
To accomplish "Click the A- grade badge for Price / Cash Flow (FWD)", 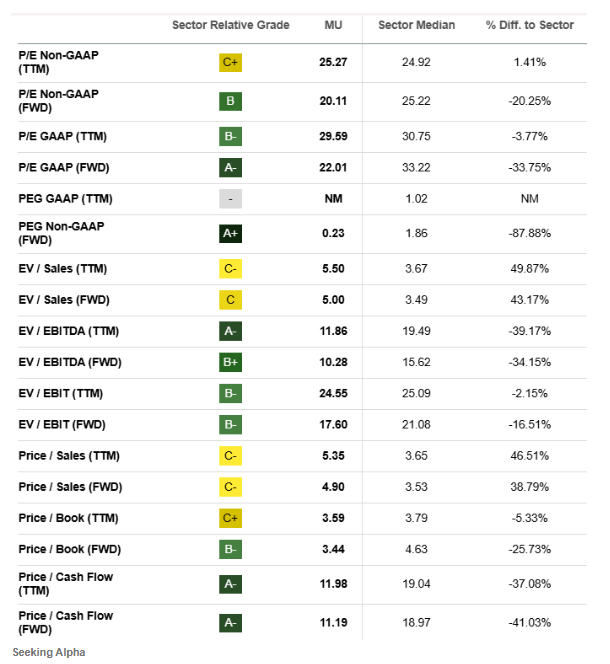I will [231, 623].
